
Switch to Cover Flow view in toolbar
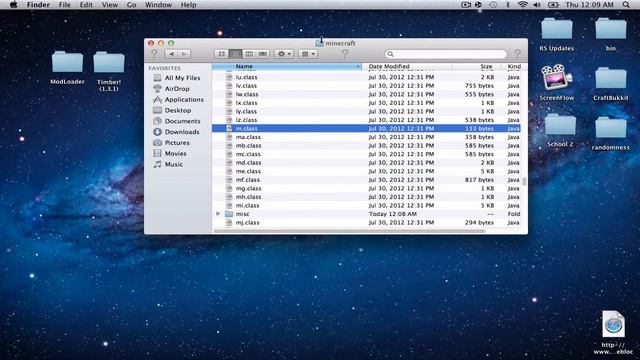coord(262,54)
